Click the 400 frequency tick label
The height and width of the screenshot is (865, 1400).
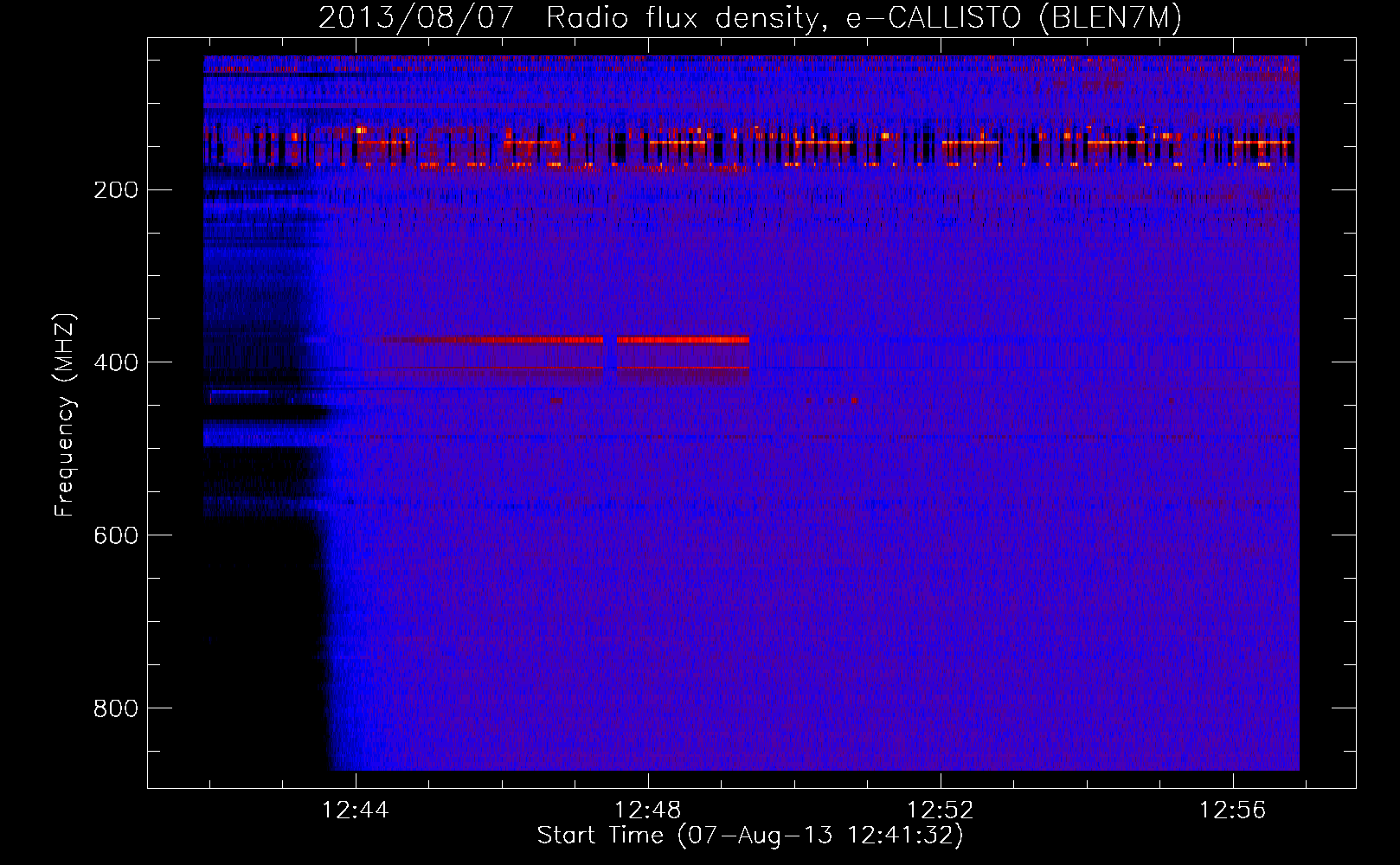116,362
